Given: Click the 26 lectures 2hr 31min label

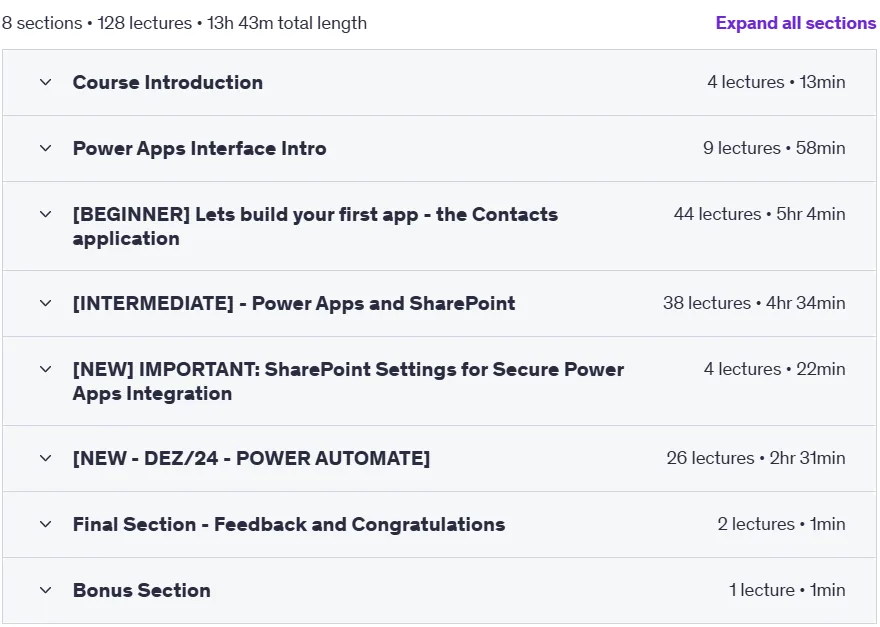Looking at the screenshot, I should (756, 459).
